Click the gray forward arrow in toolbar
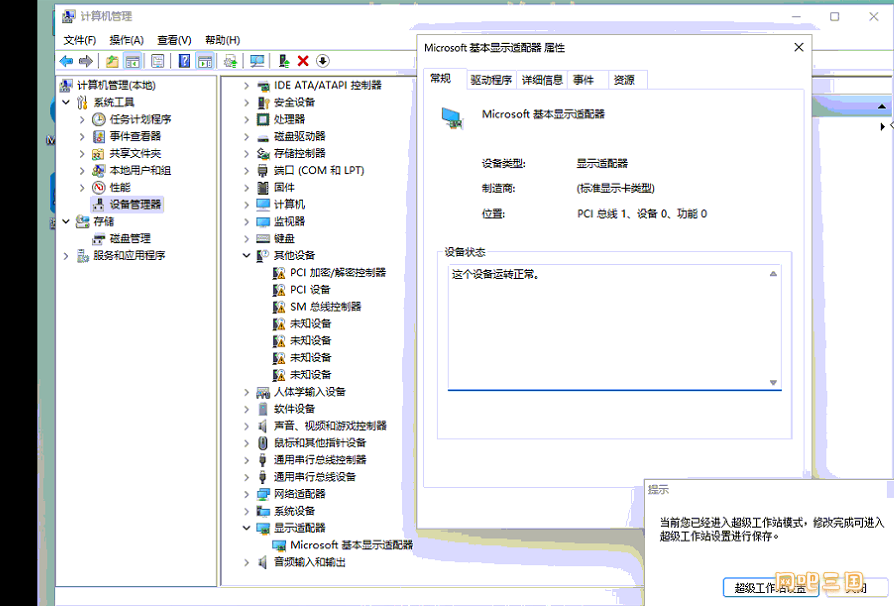Viewport: 894px width, 606px height. coord(86,61)
